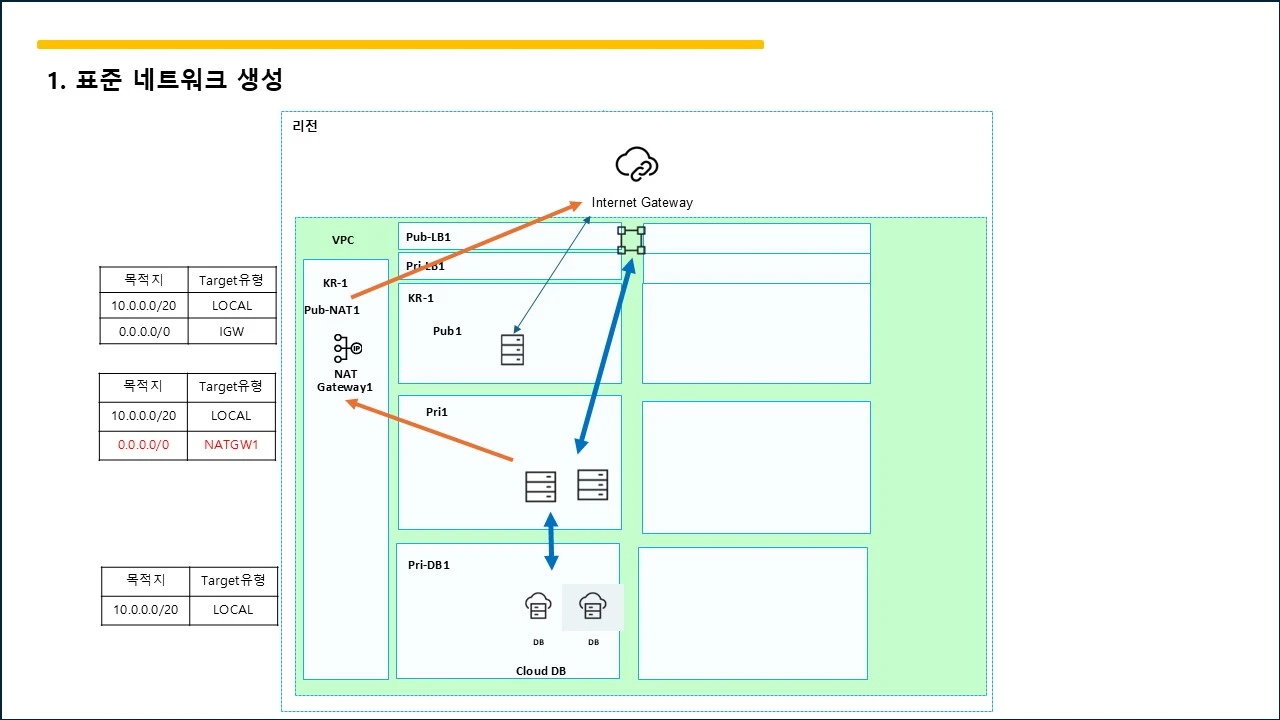Click the right server icon in Pri1

pyautogui.click(x=593, y=485)
